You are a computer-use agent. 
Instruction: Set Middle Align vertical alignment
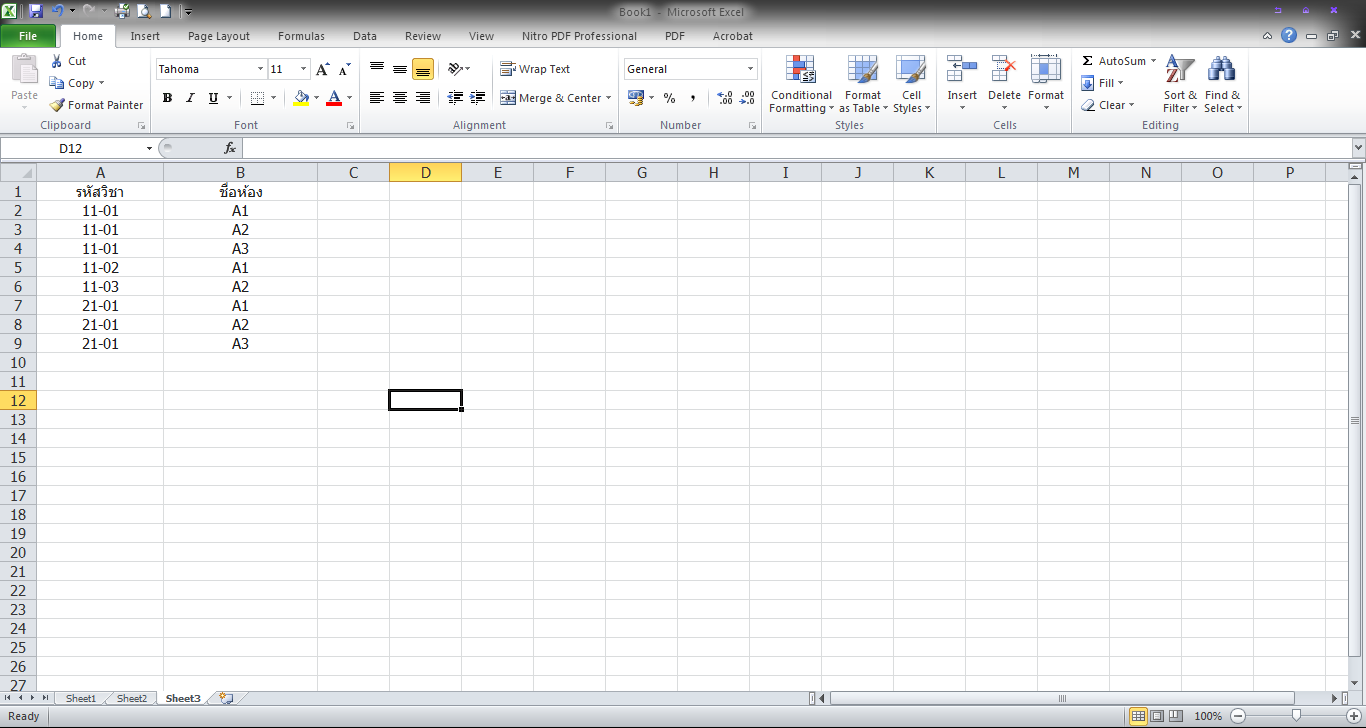400,69
